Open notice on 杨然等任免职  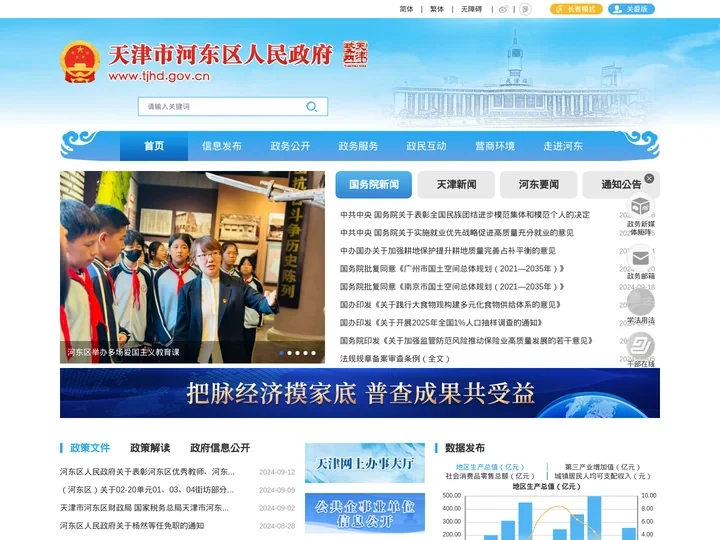click(132, 526)
